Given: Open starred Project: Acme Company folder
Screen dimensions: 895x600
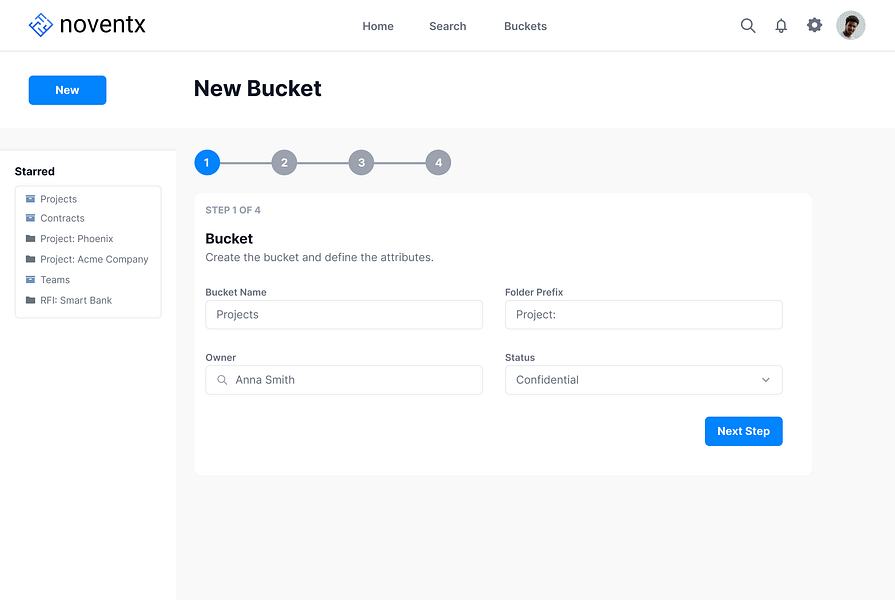Looking at the screenshot, I should point(94,259).
